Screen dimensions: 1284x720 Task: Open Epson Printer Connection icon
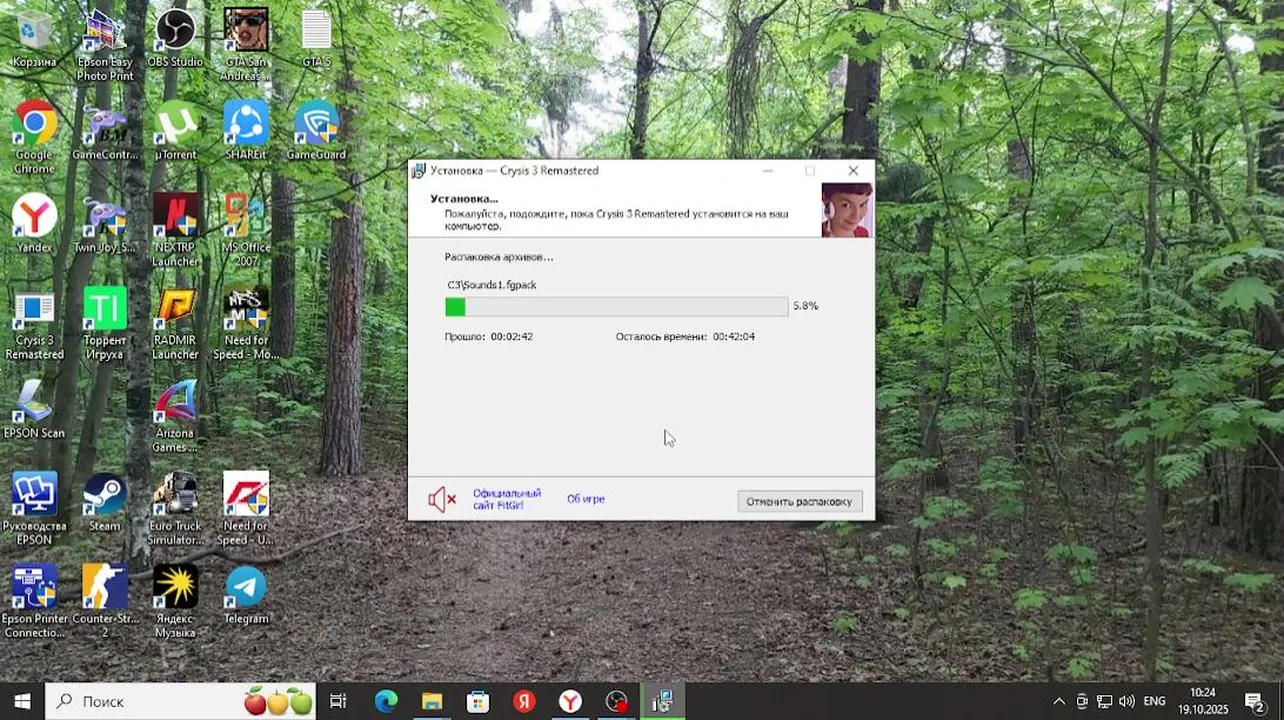tap(34, 601)
